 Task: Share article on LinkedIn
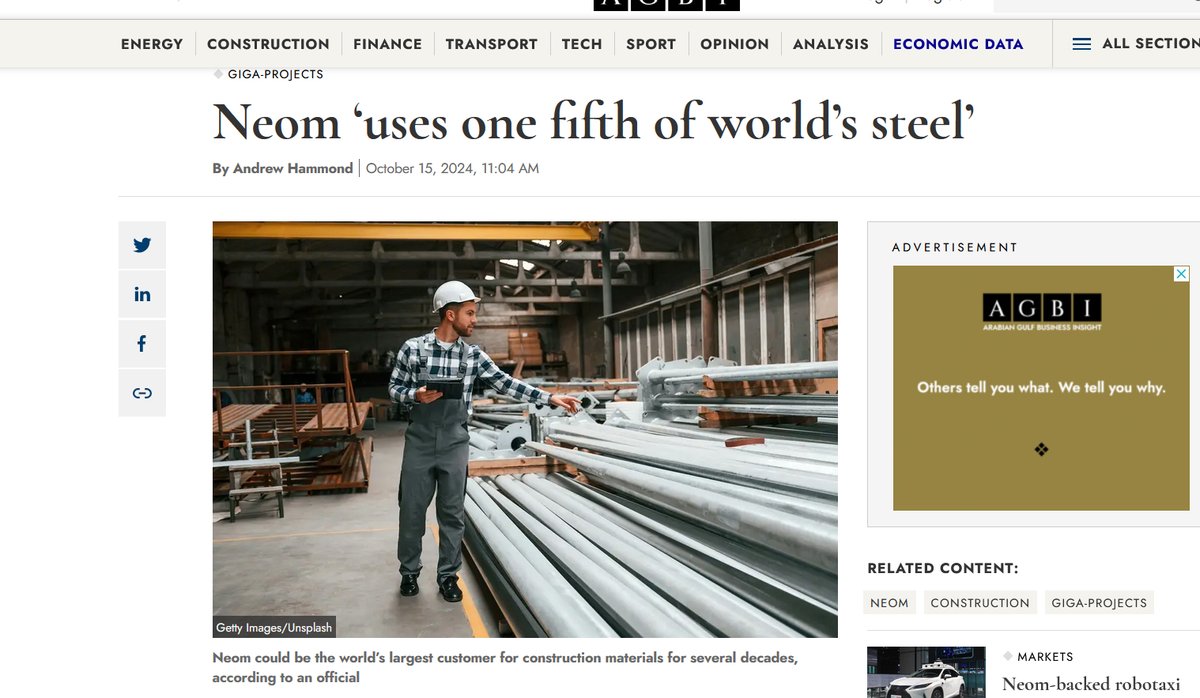coord(142,294)
